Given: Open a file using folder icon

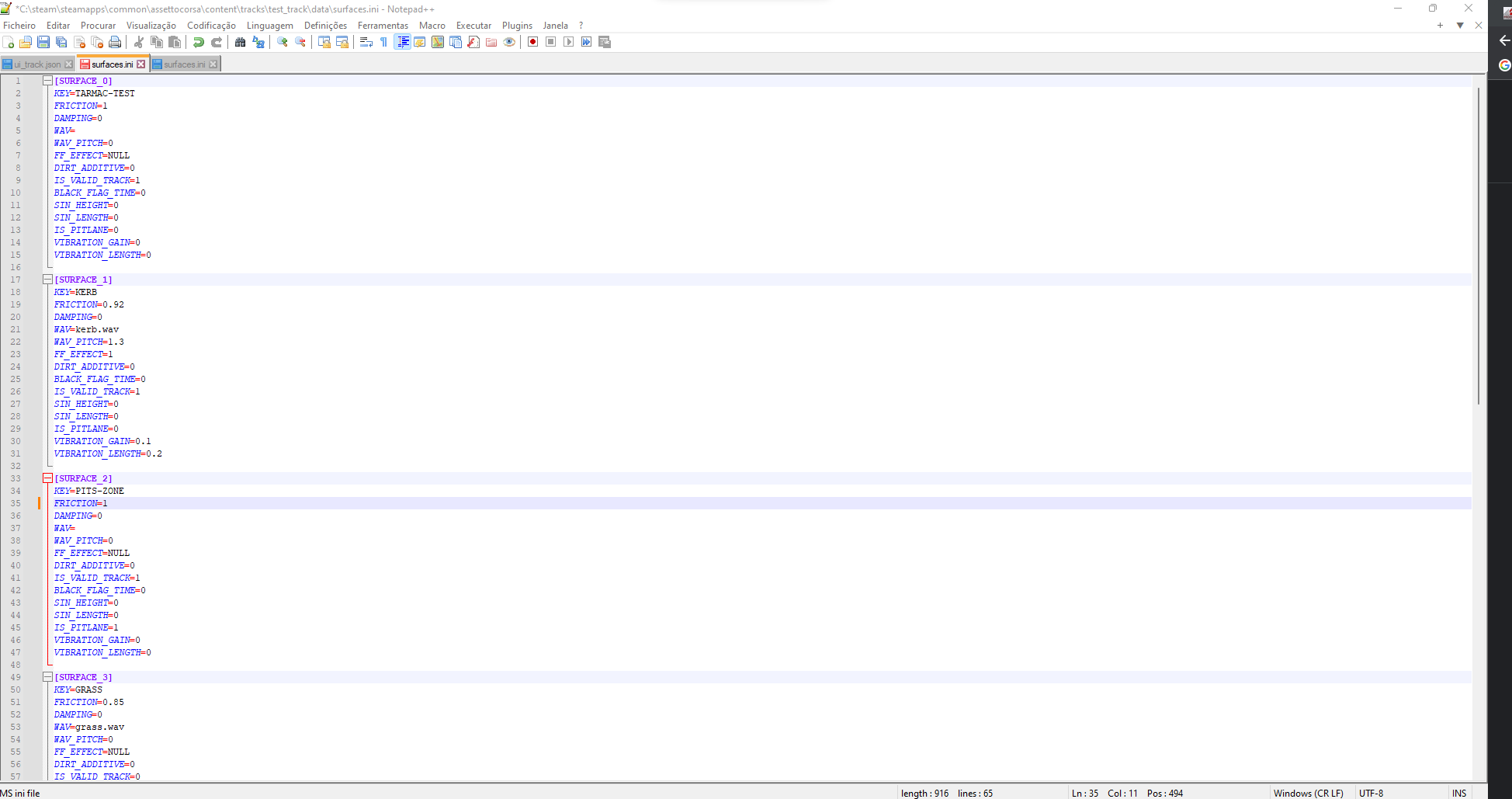Looking at the screenshot, I should coord(26,42).
